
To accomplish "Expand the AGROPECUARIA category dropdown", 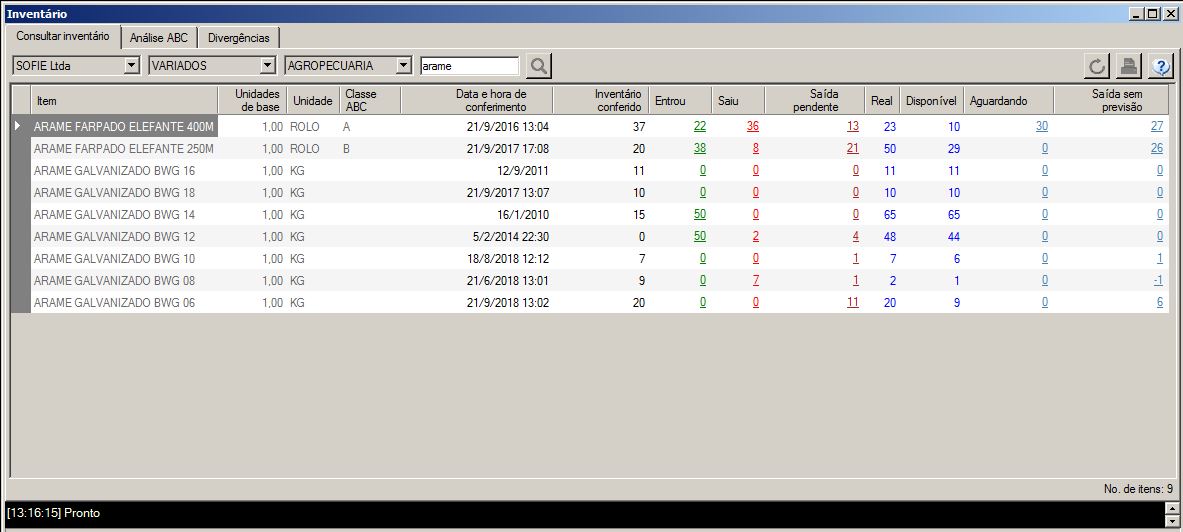I will (403, 66).
